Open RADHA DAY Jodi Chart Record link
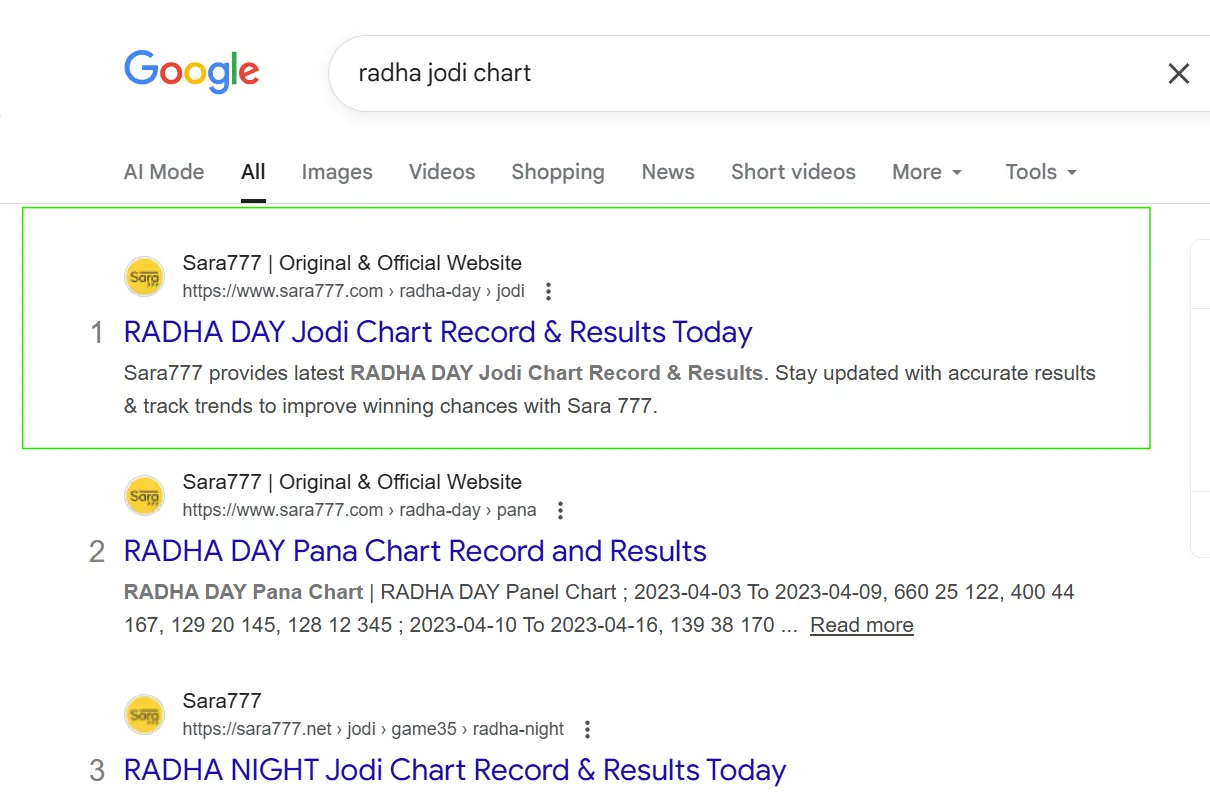Image resolution: width=1210 pixels, height=796 pixels. (x=438, y=332)
